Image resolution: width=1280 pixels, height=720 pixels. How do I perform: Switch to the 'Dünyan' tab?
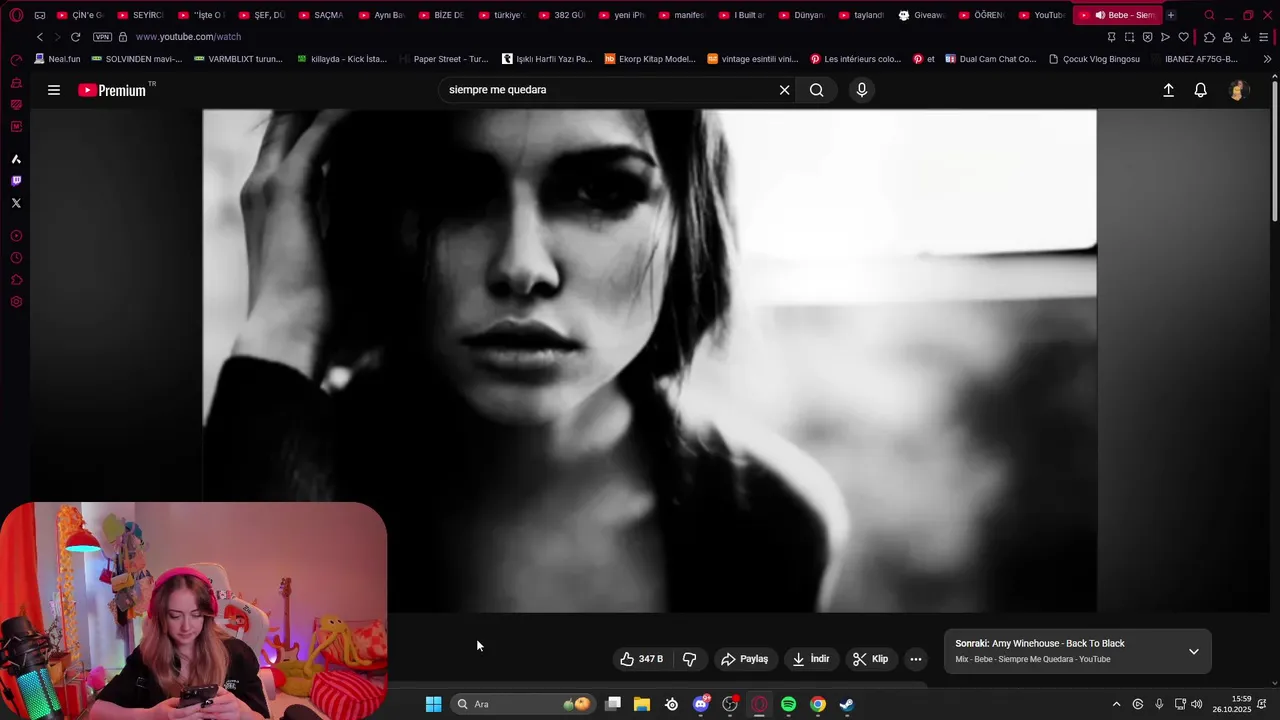pyautogui.click(x=800, y=15)
